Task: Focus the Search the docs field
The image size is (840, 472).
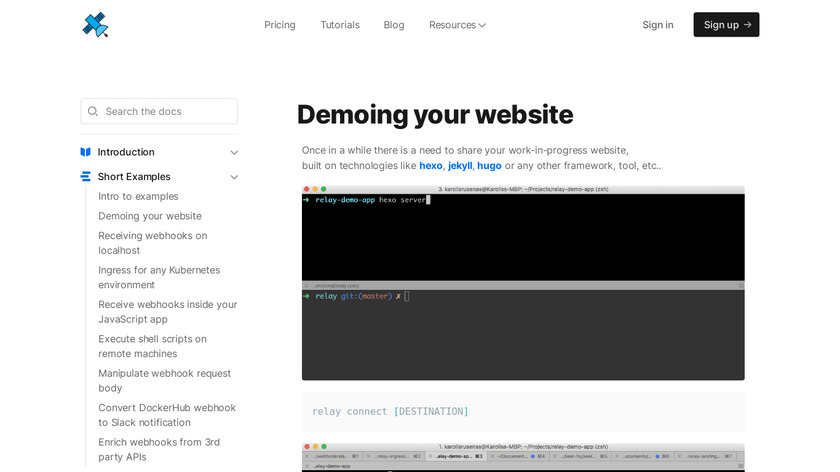Action: pos(159,111)
